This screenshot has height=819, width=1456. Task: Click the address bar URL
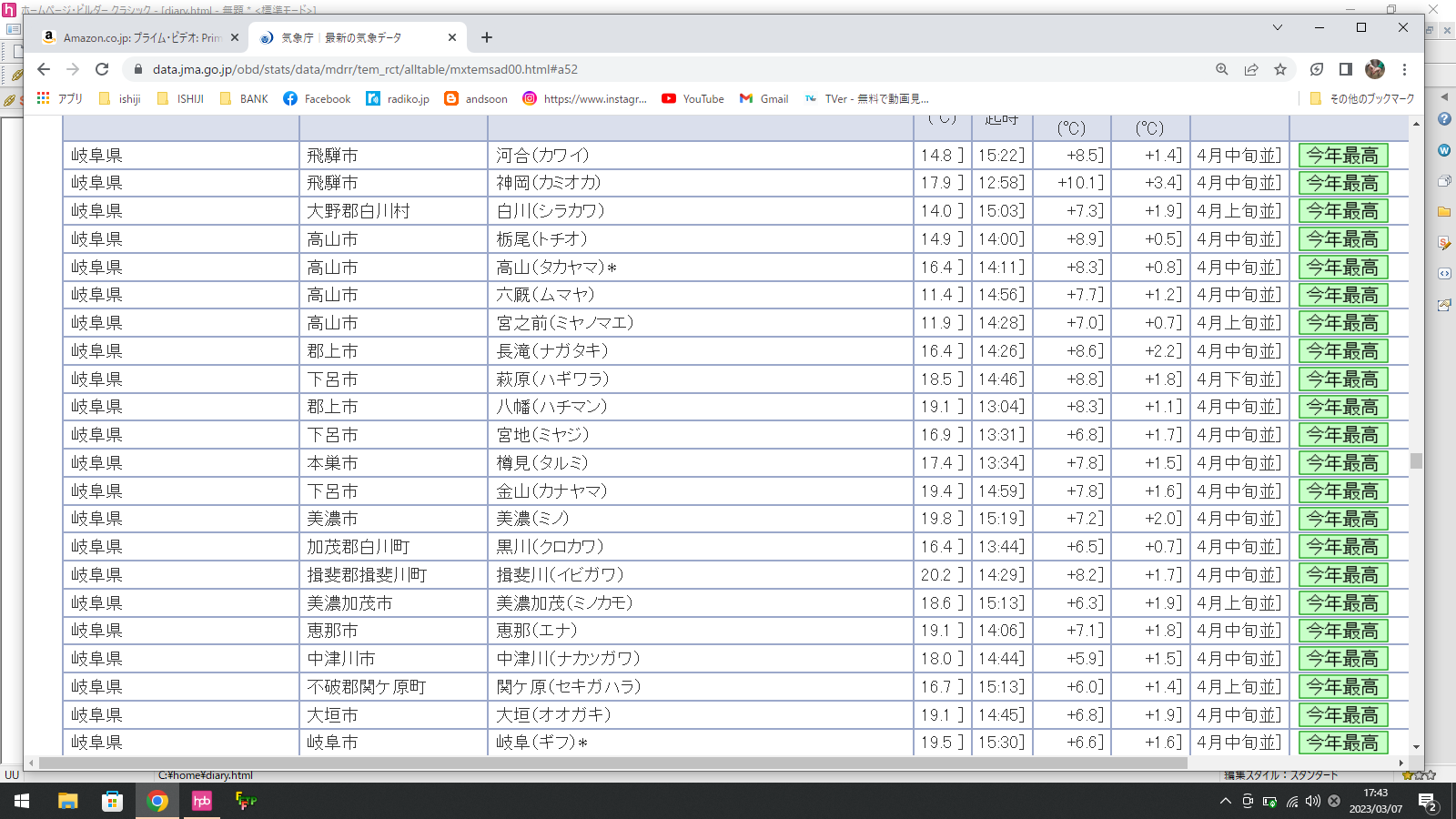coord(364,69)
